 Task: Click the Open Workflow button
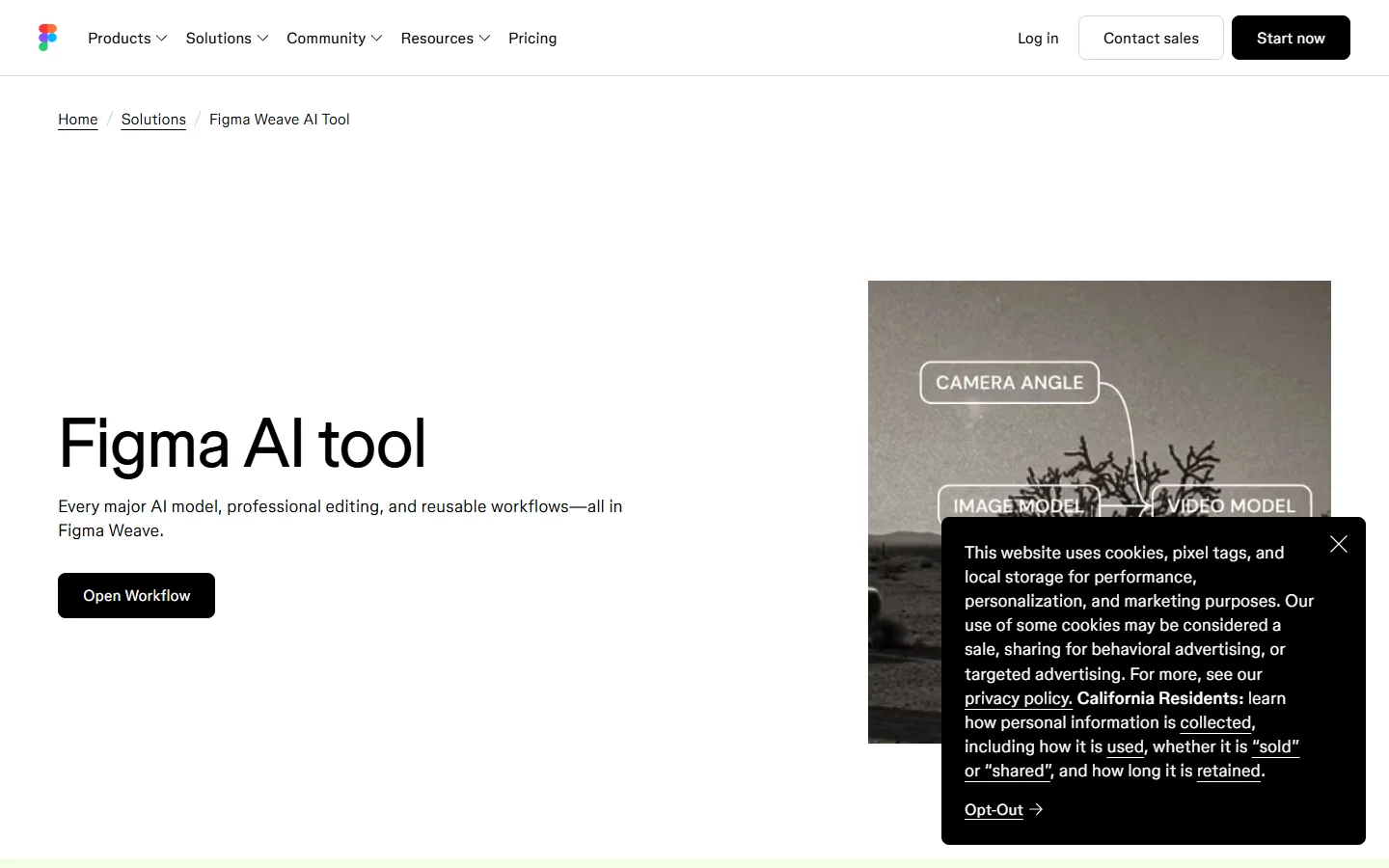click(136, 595)
